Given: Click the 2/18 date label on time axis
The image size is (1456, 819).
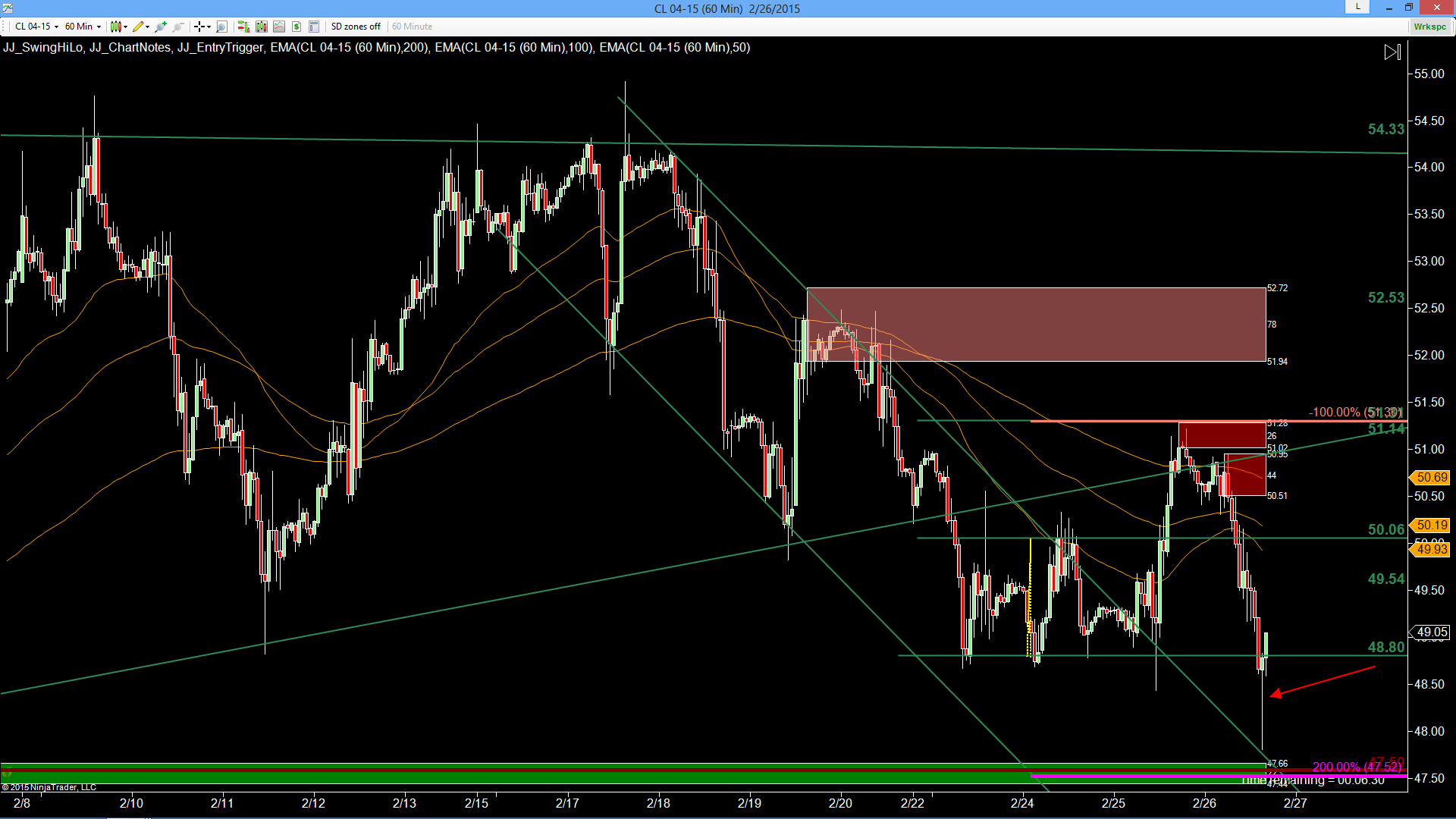Looking at the screenshot, I should [x=658, y=803].
